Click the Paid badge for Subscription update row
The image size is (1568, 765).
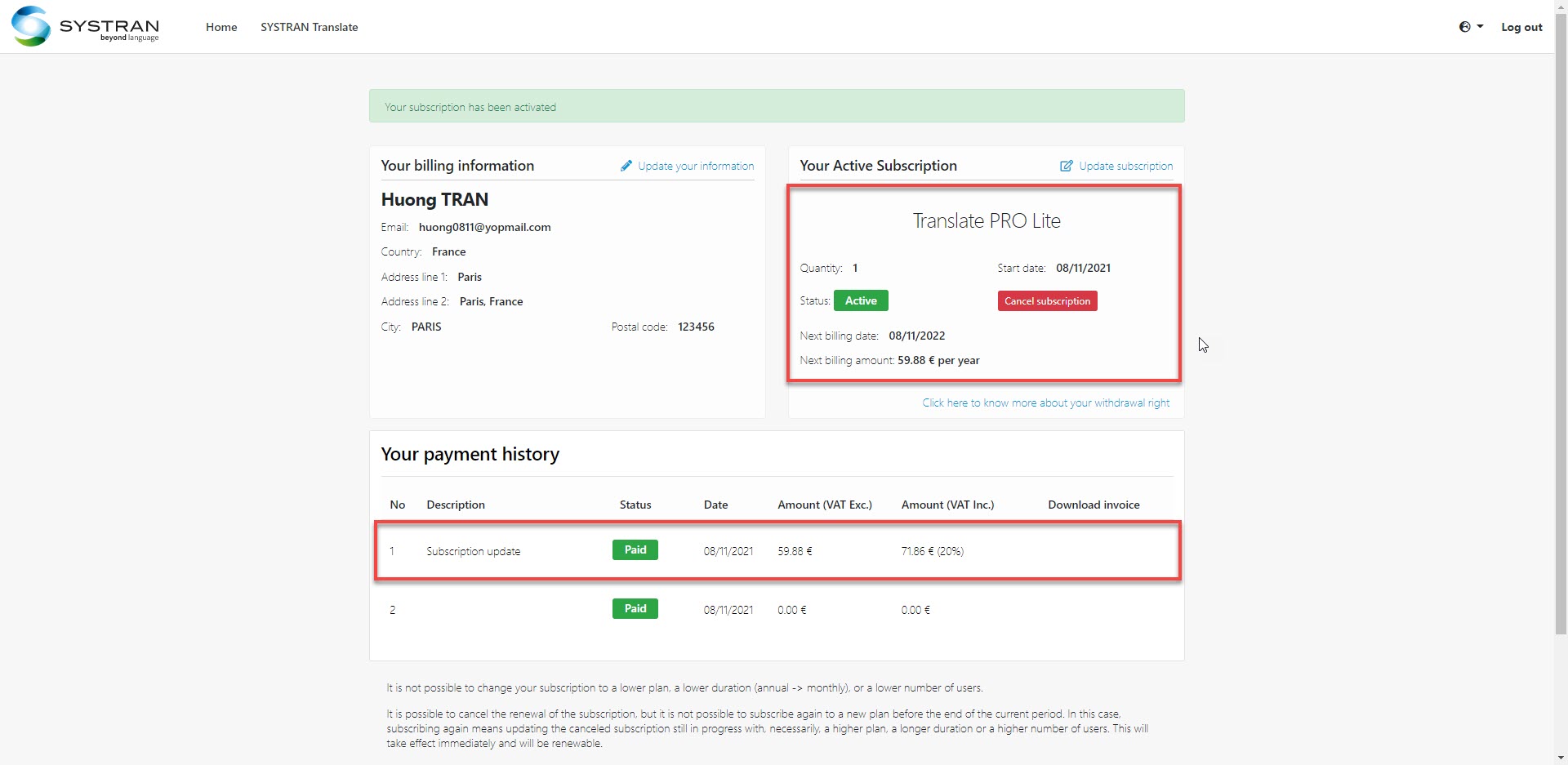point(635,550)
